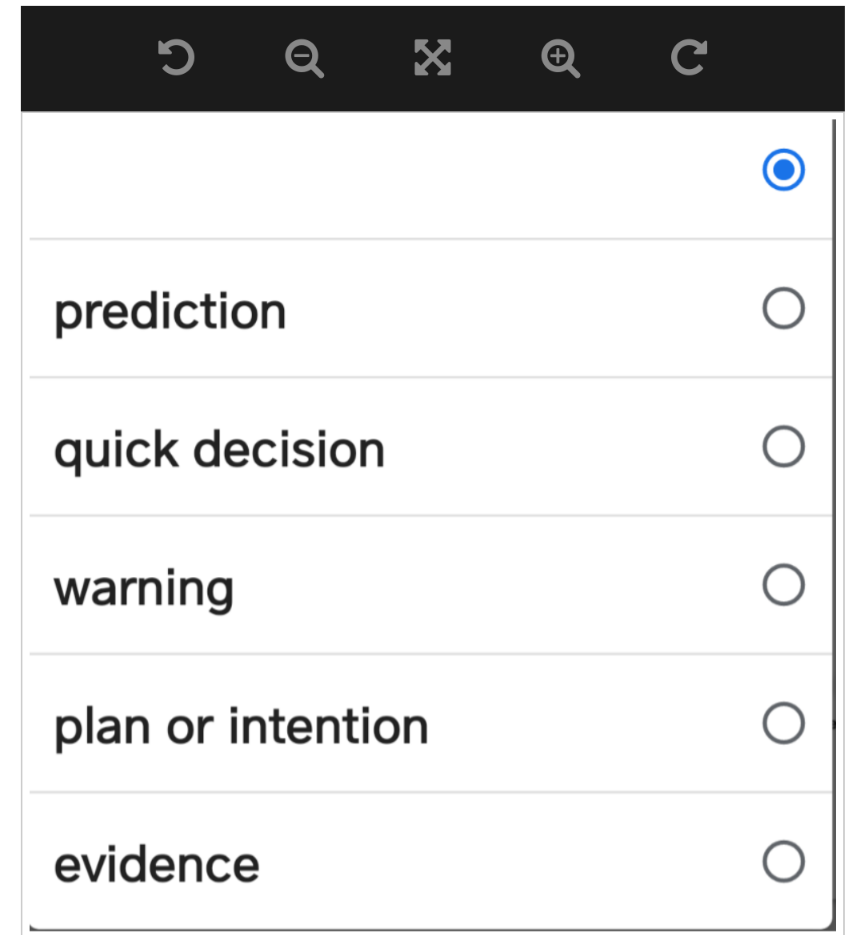Select the 'quick decision' radio button

tap(783, 447)
